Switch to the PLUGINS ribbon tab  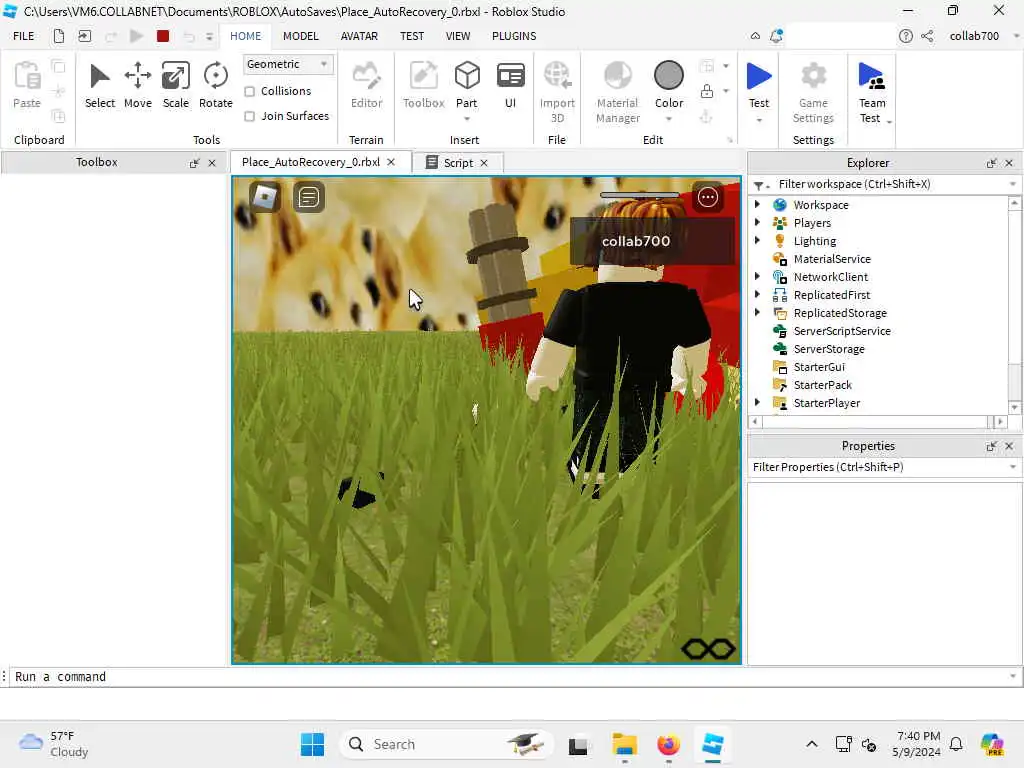coord(514,36)
